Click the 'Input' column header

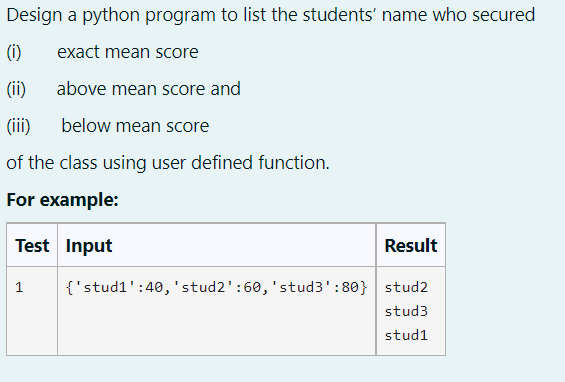pos(89,246)
